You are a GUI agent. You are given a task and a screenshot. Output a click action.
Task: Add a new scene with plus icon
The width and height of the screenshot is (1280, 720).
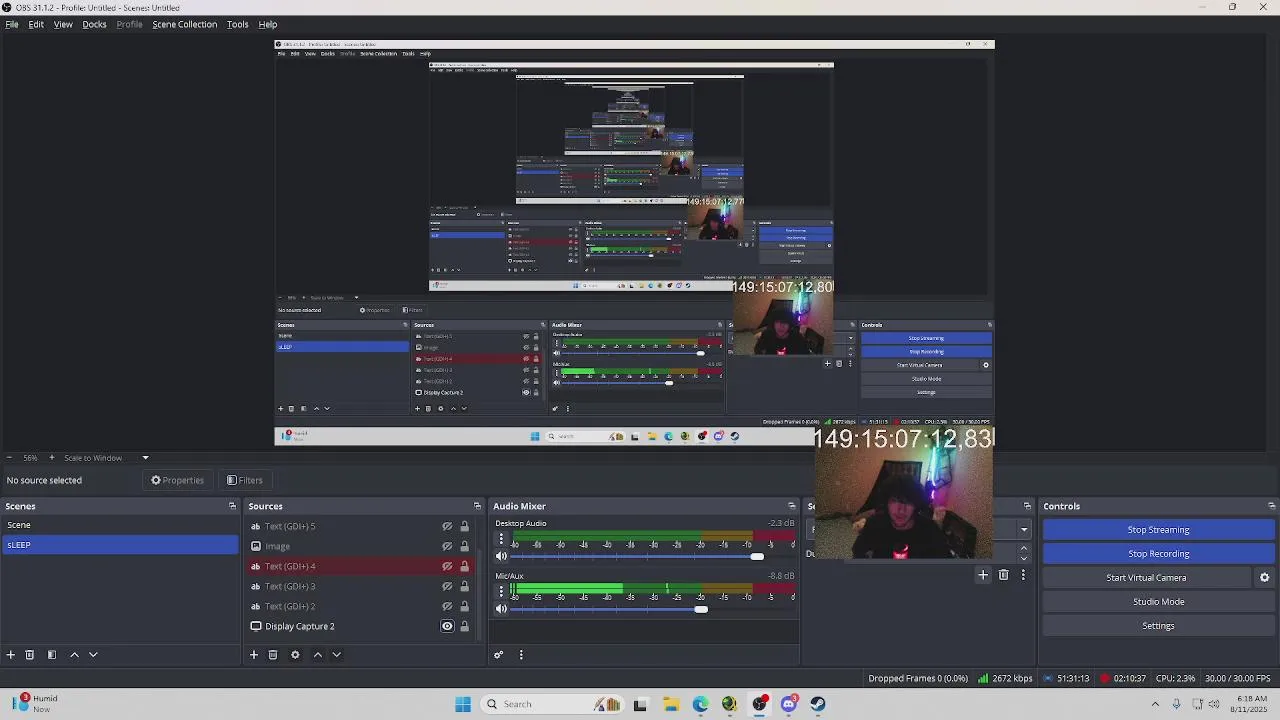coord(11,655)
